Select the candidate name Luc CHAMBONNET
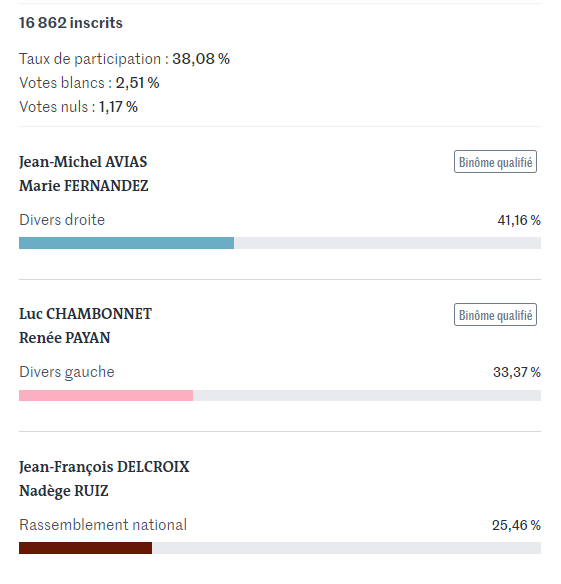 85,314
